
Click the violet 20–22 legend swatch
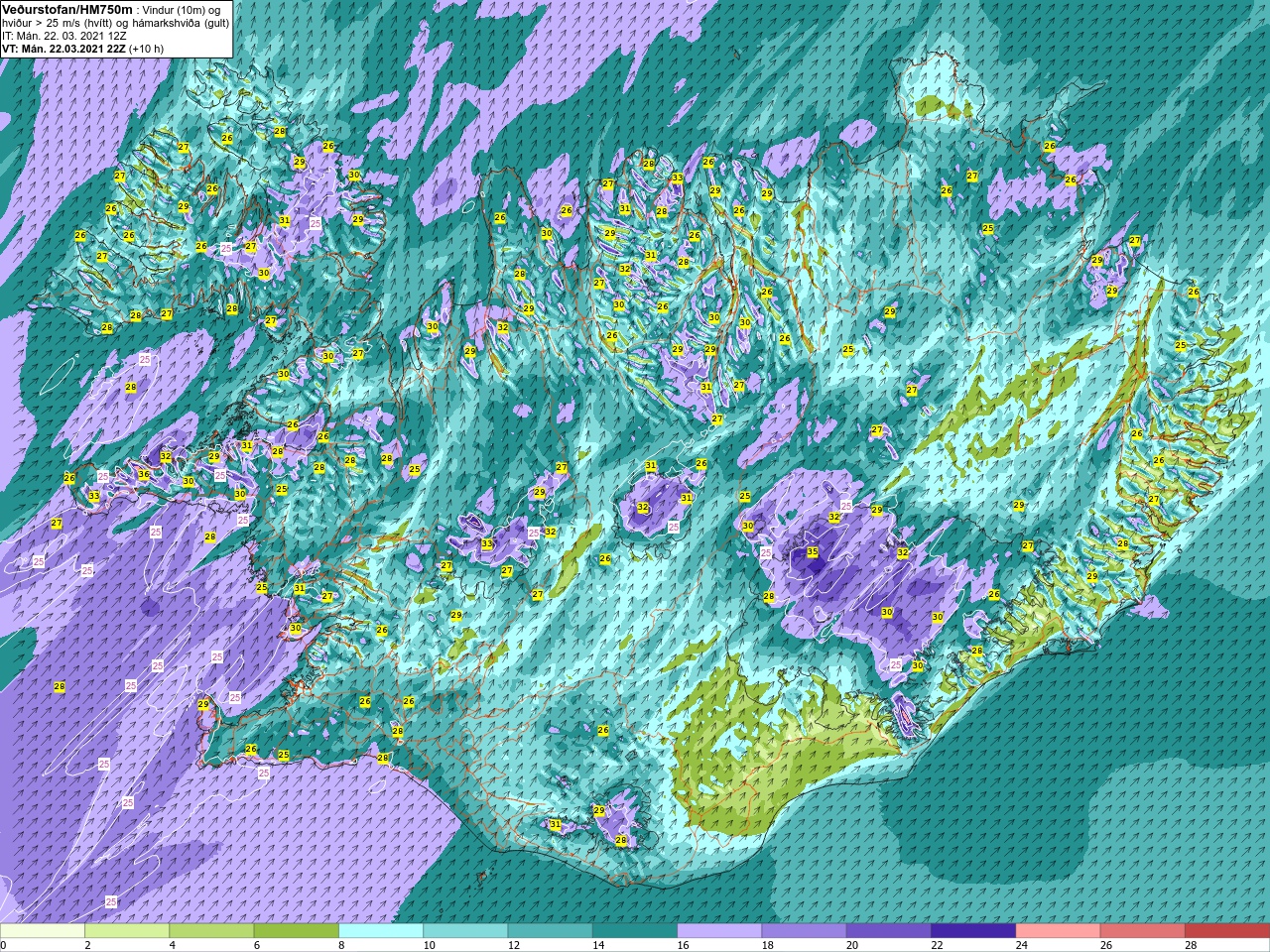tap(889, 931)
